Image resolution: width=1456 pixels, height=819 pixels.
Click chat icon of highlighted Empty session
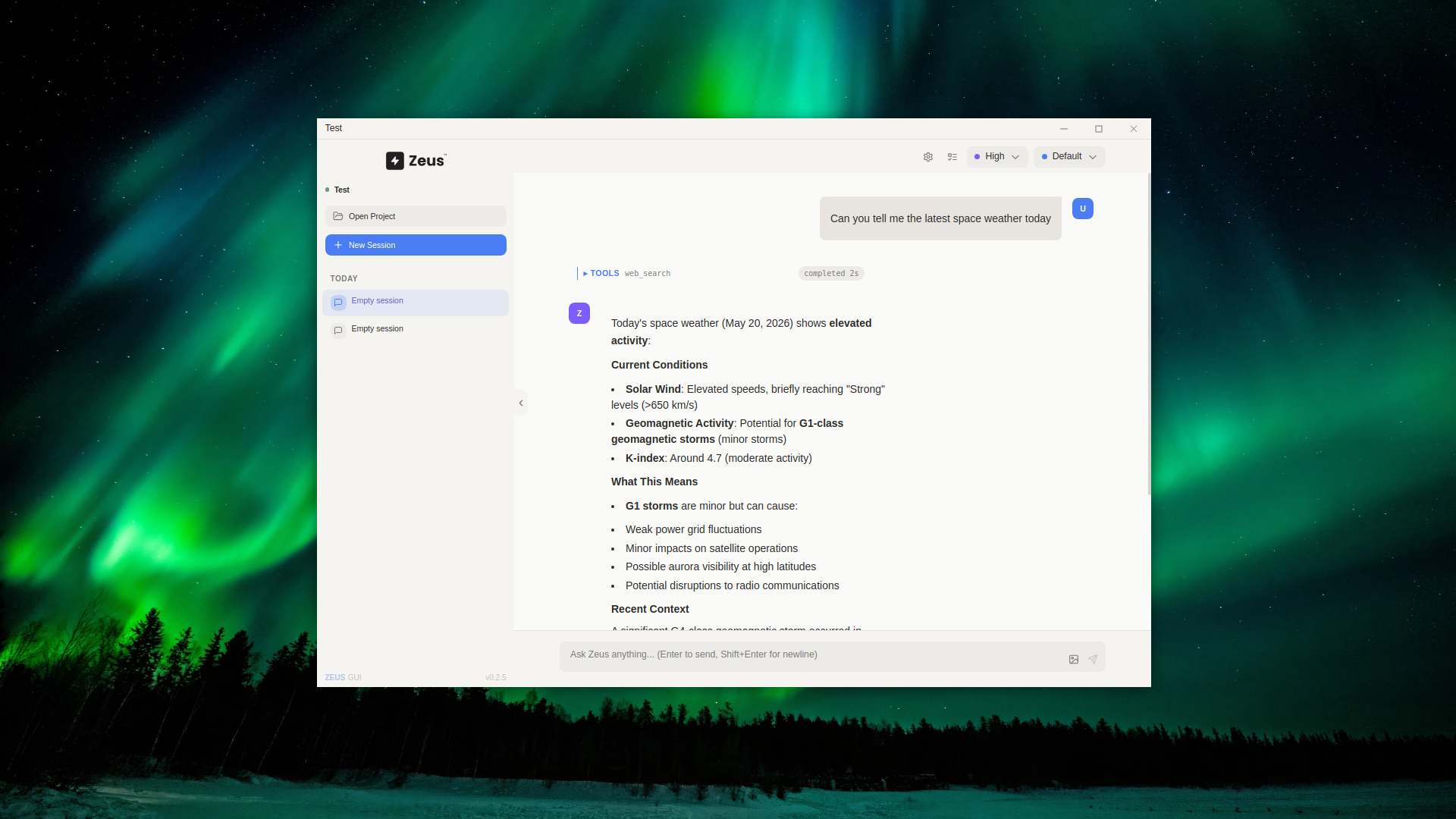pyautogui.click(x=338, y=303)
